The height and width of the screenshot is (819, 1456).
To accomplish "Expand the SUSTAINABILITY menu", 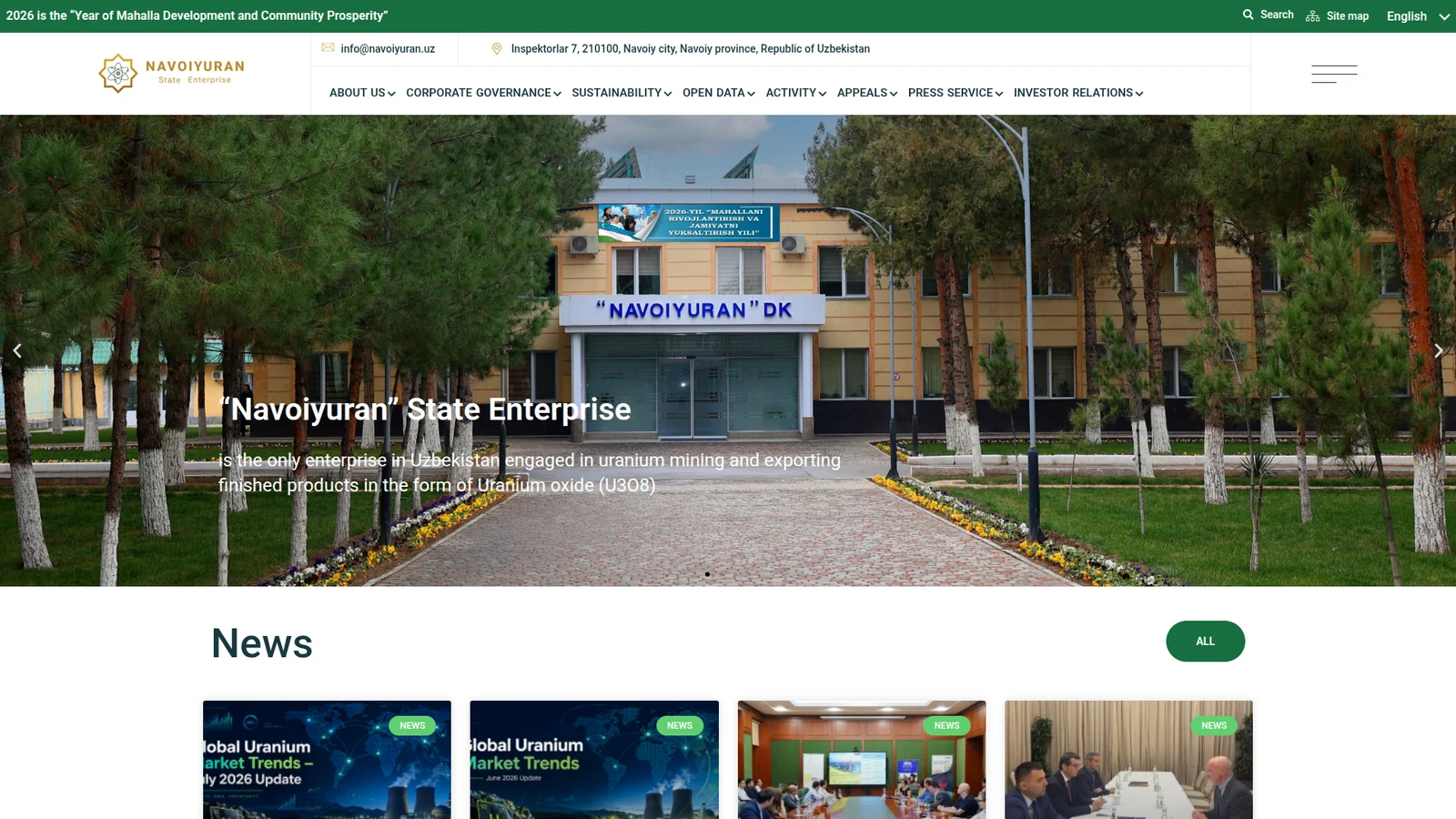I will point(622,93).
